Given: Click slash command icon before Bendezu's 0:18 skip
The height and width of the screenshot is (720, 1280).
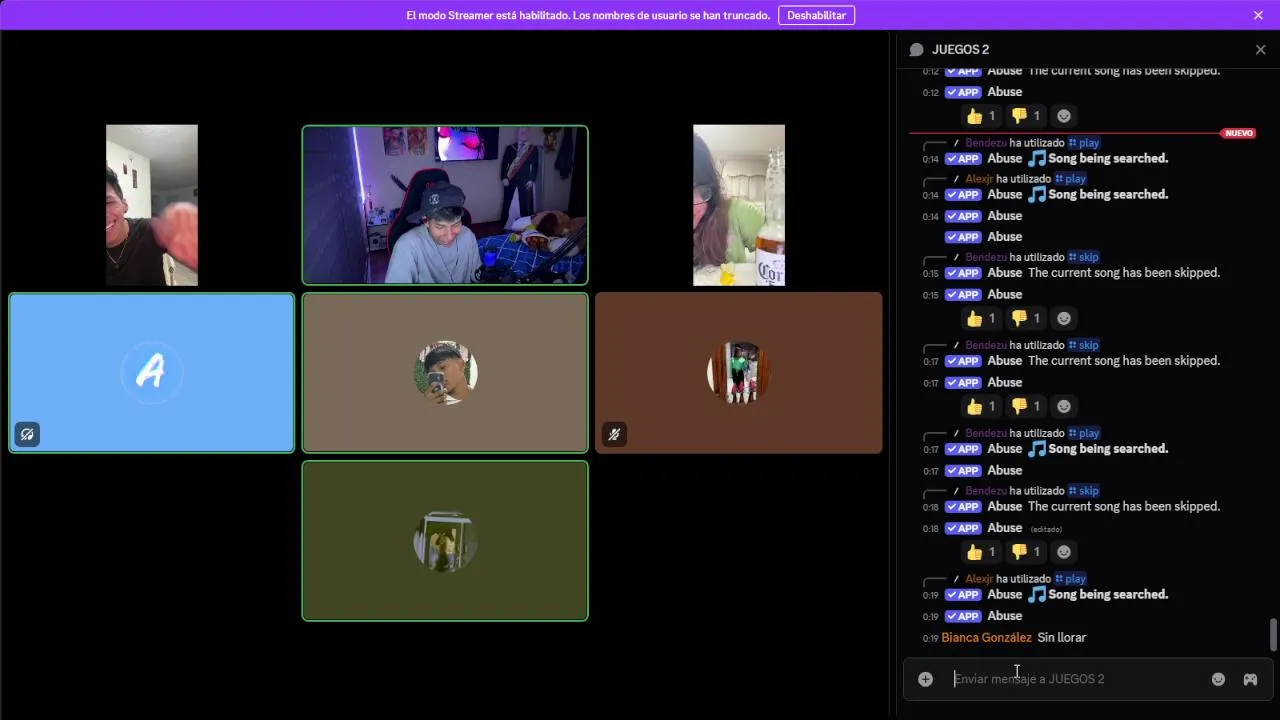Looking at the screenshot, I should click(x=957, y=491).
